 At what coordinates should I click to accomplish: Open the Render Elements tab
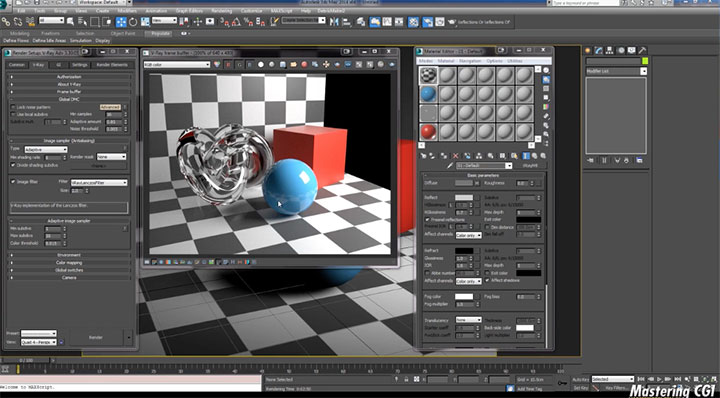112,65
